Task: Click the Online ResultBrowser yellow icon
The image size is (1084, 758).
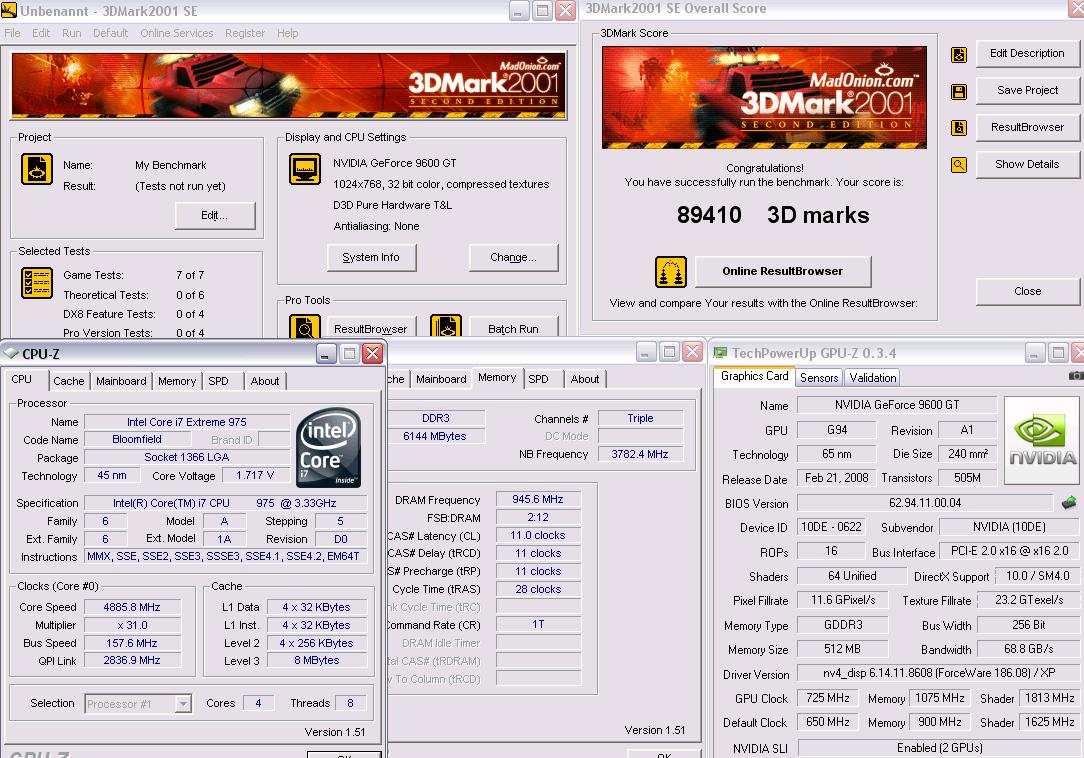Action: tap(671, 272)
